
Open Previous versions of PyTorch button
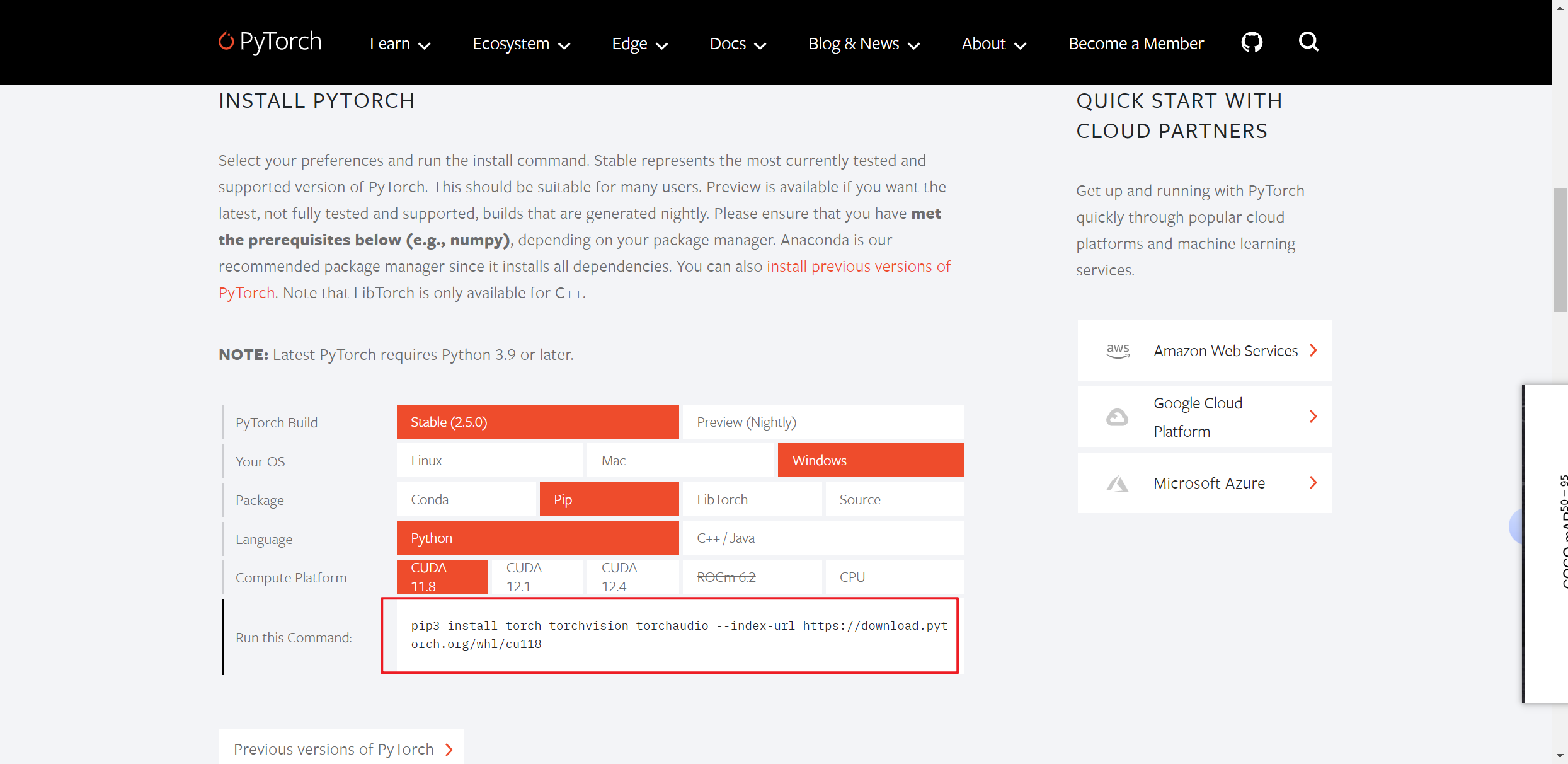[x=341, y=748]
